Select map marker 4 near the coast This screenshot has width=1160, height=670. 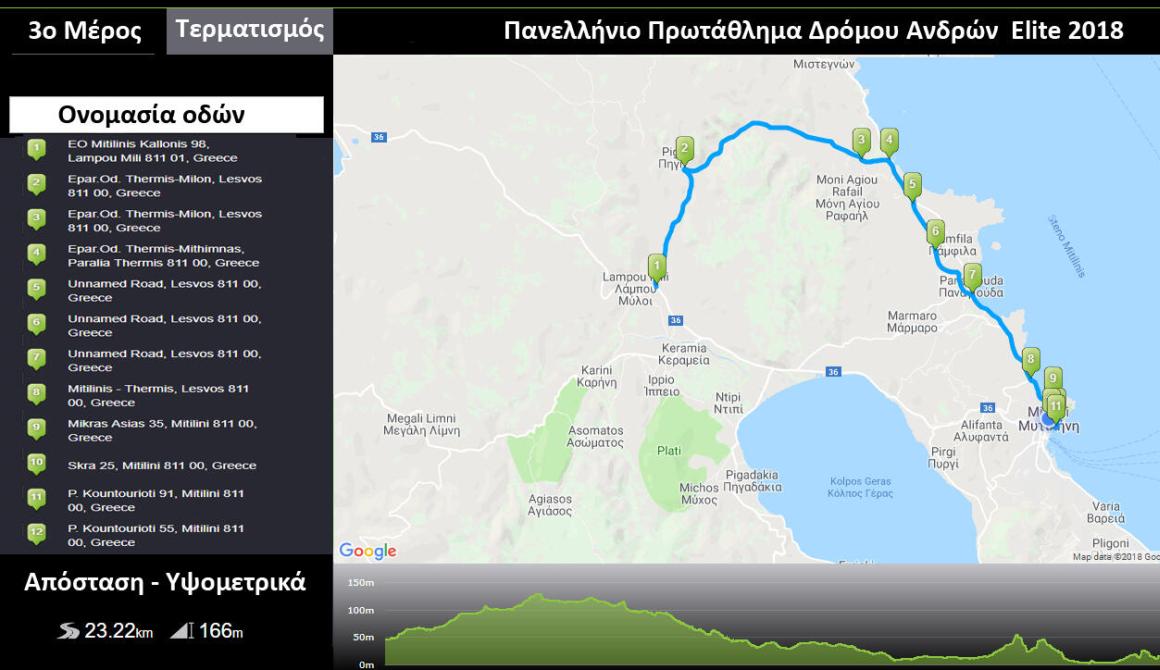(888, 141)
